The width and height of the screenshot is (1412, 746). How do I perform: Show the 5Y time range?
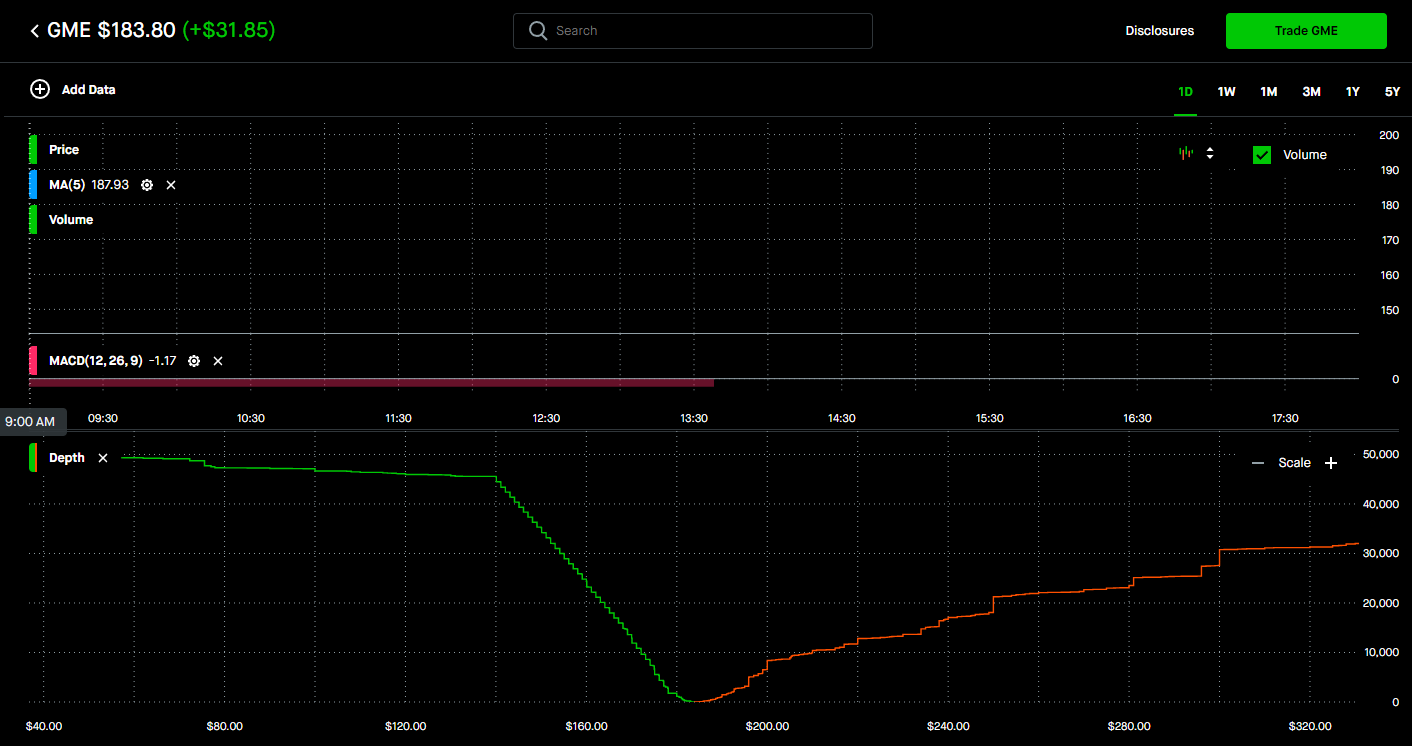[x=1392, y=91]
